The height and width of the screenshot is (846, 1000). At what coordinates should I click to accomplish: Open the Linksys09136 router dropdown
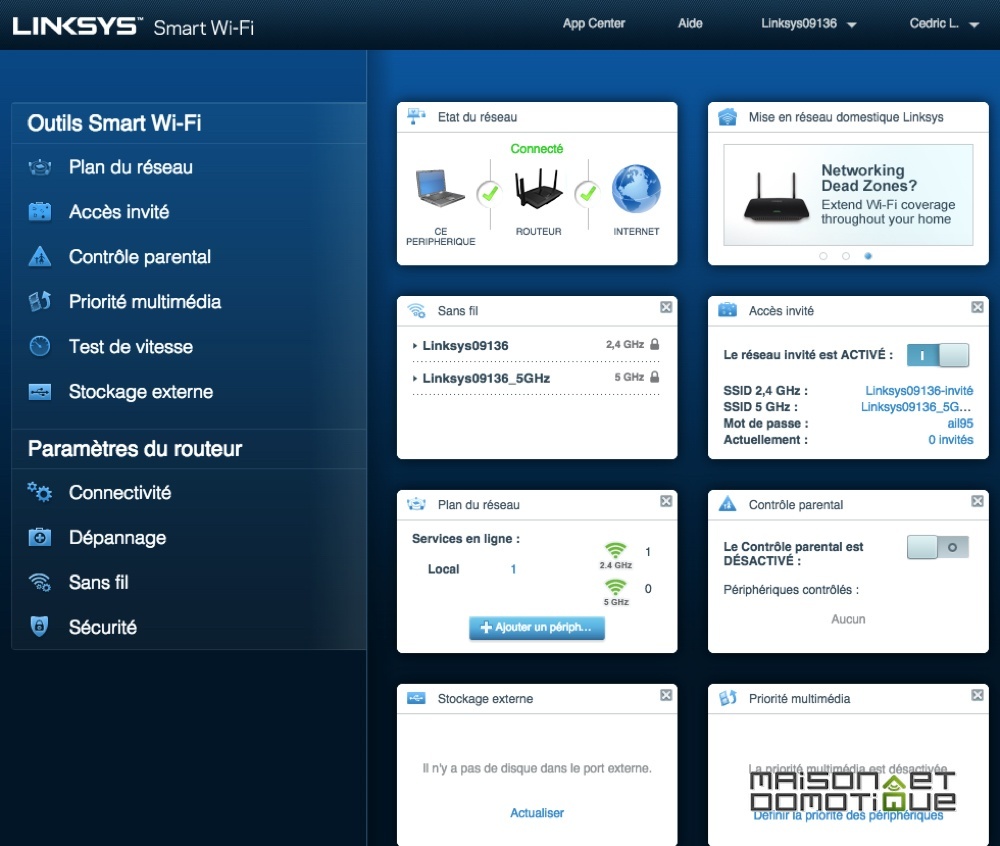click(x=808, y=24)
